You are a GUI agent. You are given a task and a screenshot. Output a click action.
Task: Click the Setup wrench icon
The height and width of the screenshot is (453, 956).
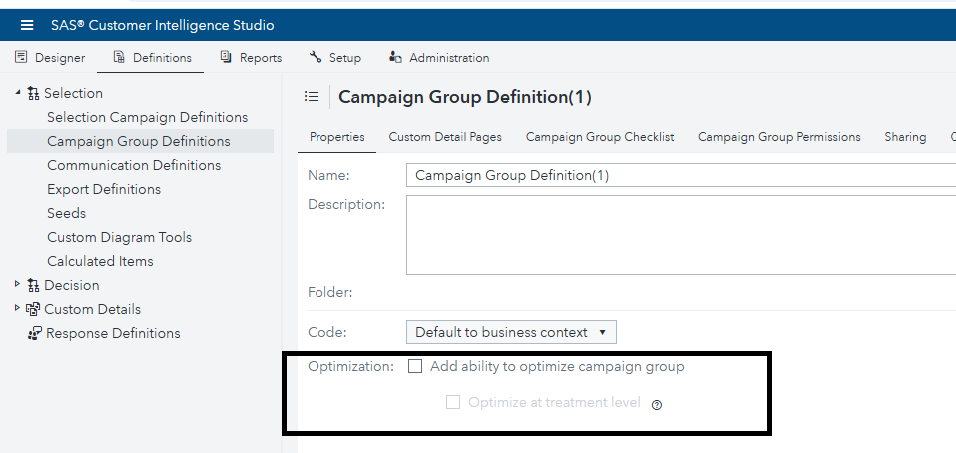[x=315, y=57]
